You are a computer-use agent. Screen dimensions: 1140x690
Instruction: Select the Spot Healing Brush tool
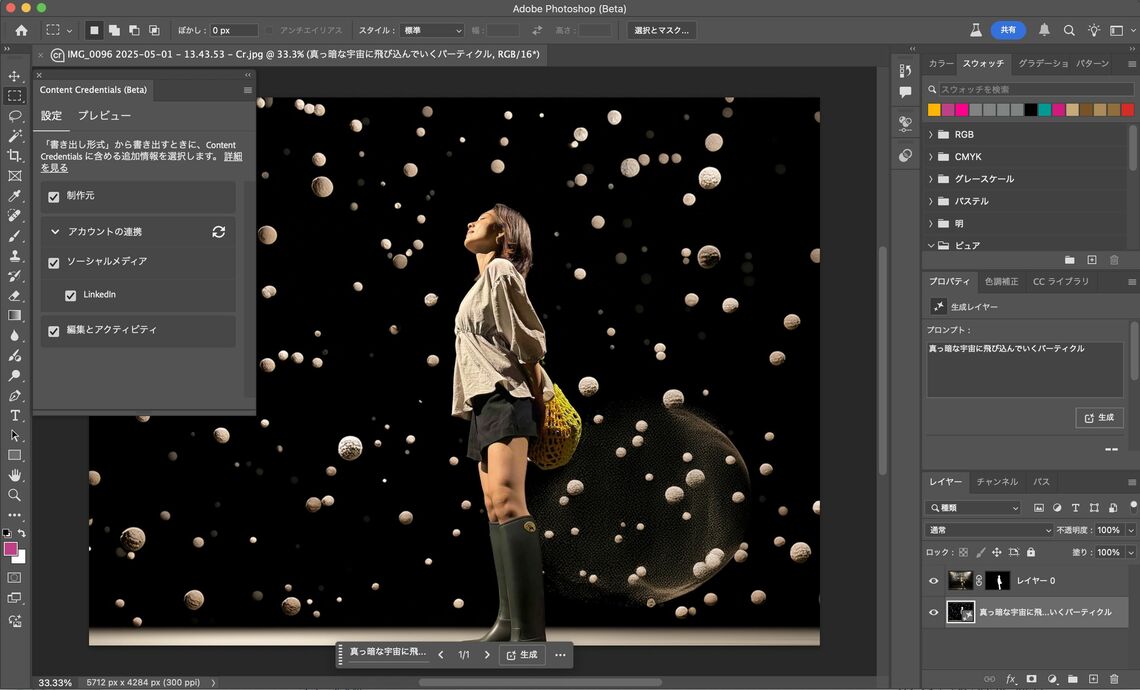pos(15,215)
